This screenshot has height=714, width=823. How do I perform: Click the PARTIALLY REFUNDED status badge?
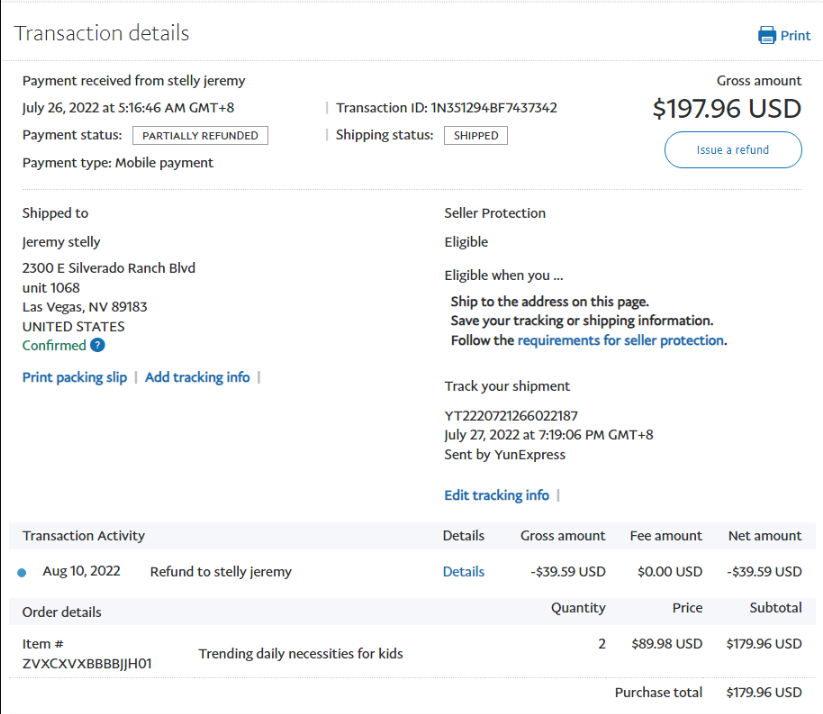coord(200,136)
